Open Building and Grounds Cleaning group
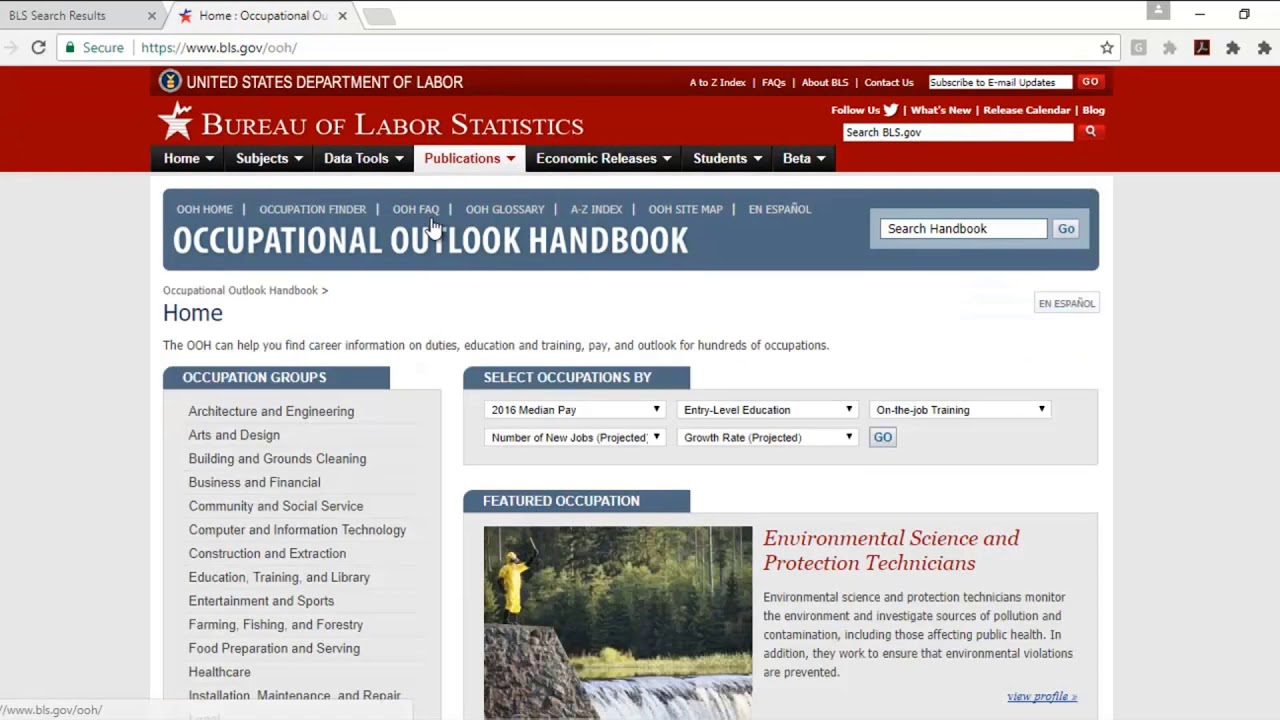Screen dimensions: 1280x720 277,459
